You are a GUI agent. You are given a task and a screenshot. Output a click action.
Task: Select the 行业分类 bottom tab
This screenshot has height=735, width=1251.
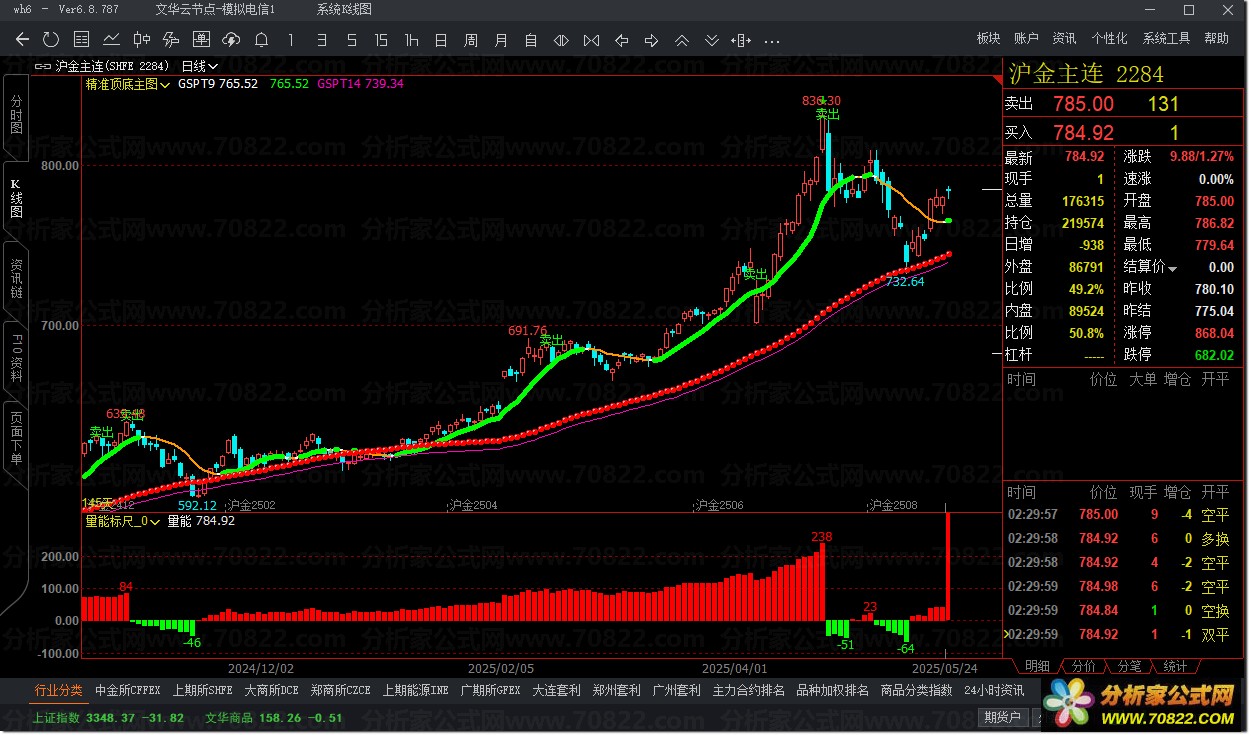59,690
